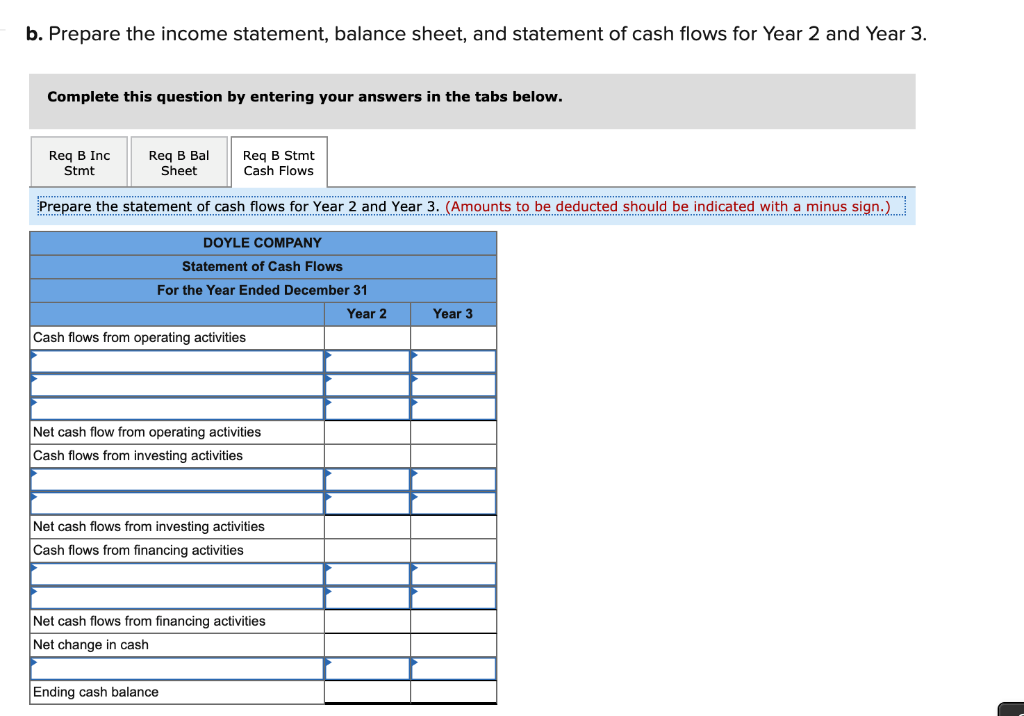The height and width of the screenshot is (716, 1024).
Task: Click Year 3 Net cash flows from financing cell
Action: tap(453, 620)
